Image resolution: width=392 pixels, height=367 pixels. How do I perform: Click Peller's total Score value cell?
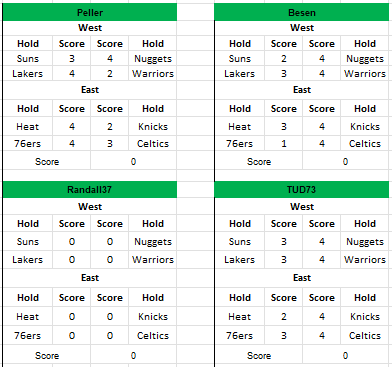(x=133, y=162)
